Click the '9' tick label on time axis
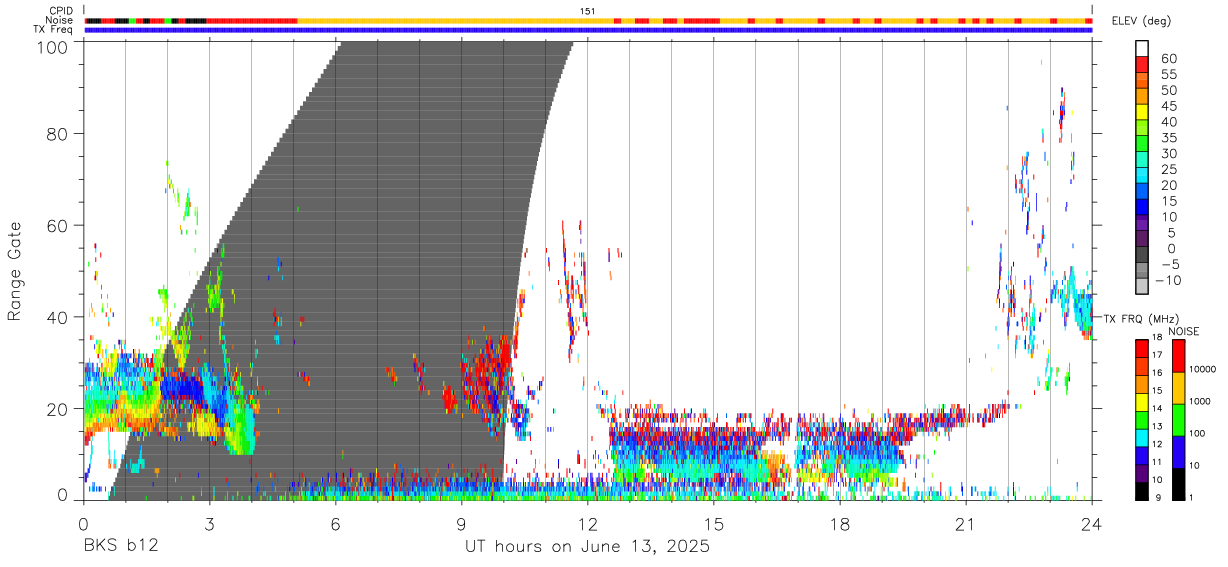This screenshot has height=567, width=1228. (461, 523)
